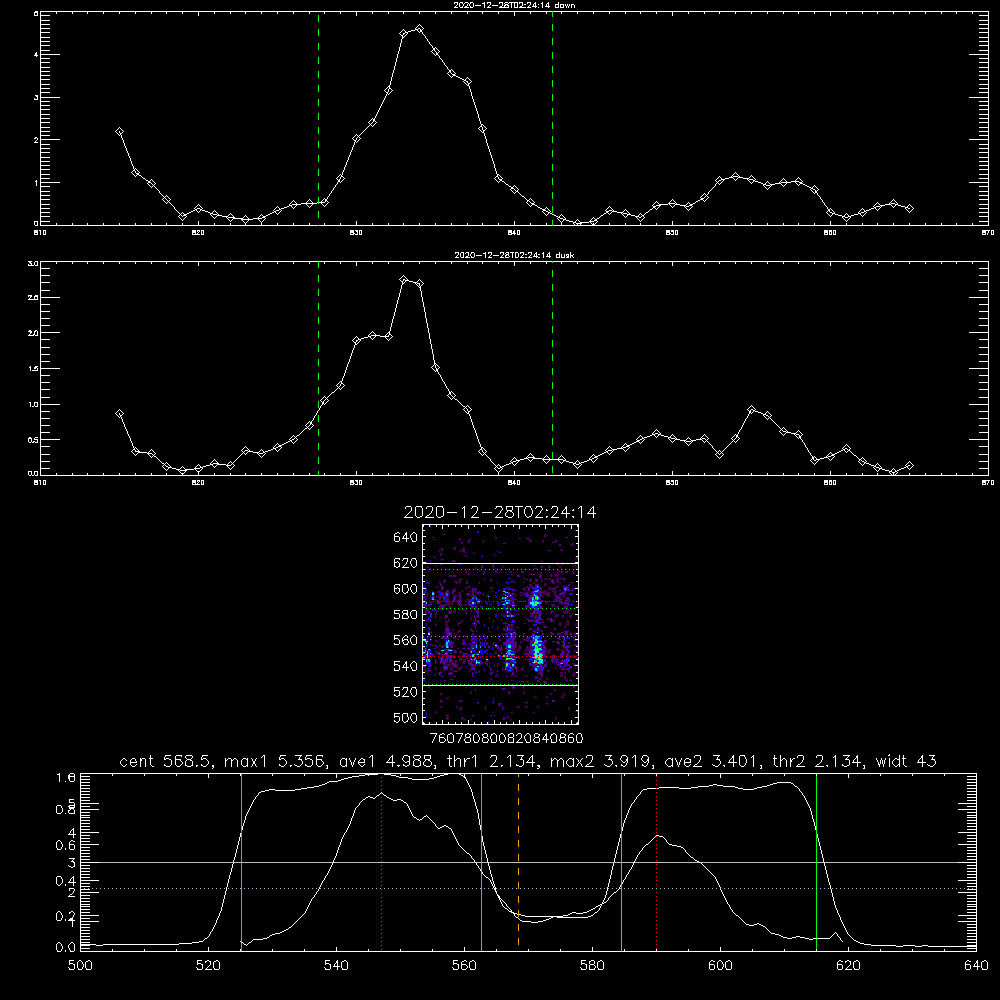Click the left green dashed line in dawn plot
This screenshot has width=1000, height=1000.
click(x=318, y=118)
